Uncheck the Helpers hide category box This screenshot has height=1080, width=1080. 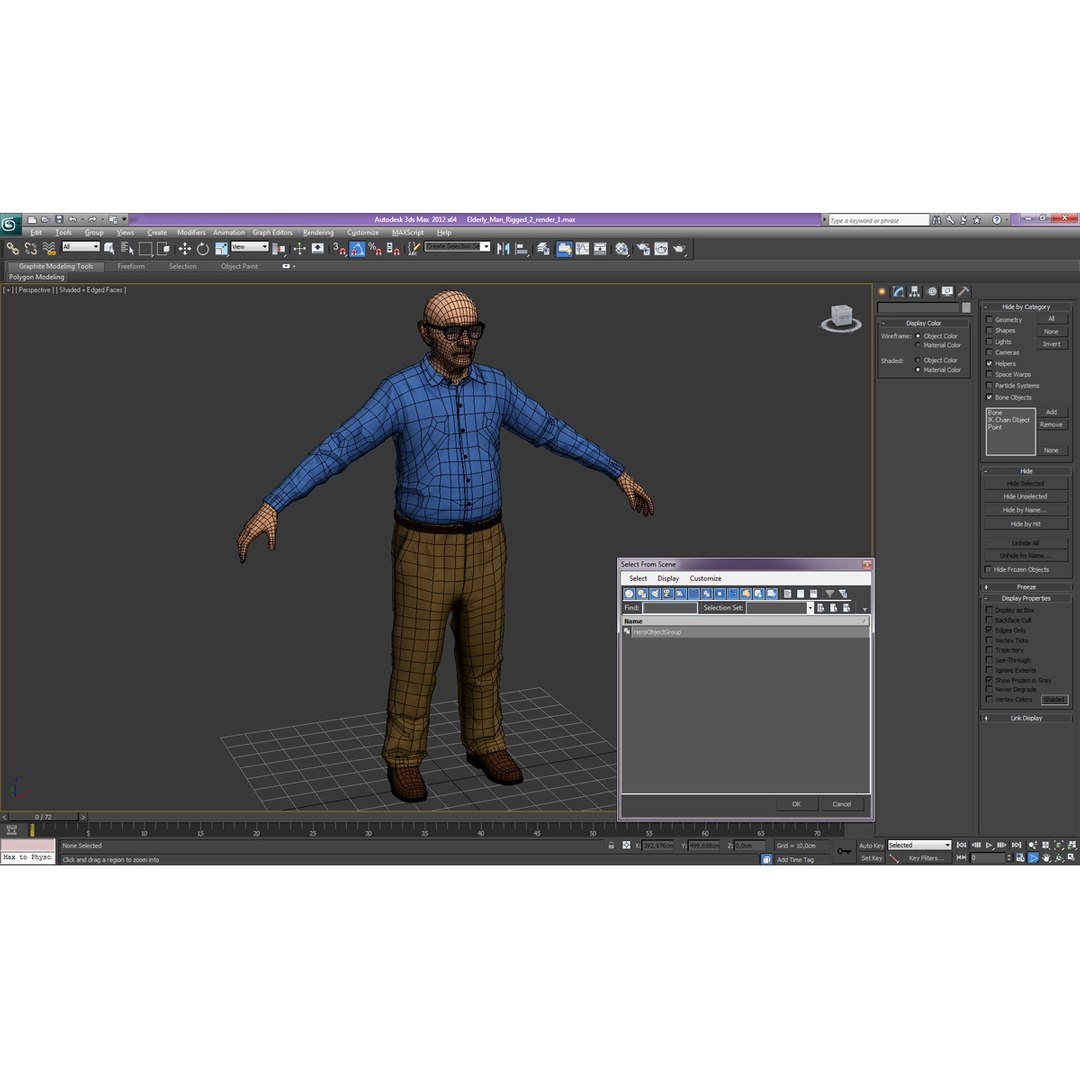990,364
